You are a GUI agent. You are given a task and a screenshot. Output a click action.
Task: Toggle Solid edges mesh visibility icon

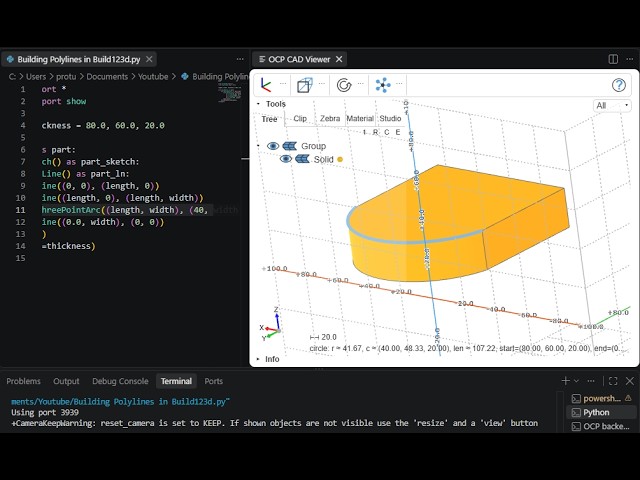[302, 159]
